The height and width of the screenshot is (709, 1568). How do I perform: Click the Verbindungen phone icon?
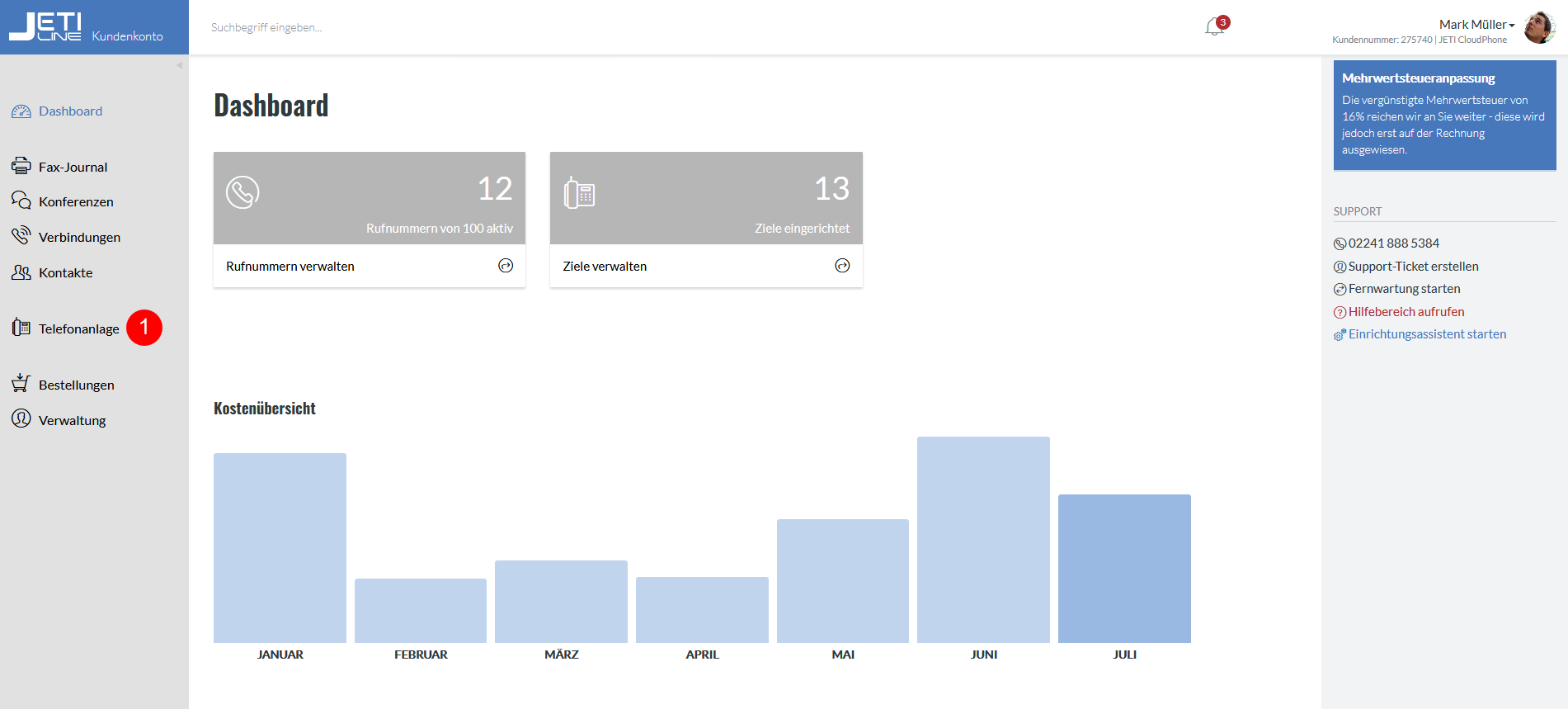pos(21,236)
